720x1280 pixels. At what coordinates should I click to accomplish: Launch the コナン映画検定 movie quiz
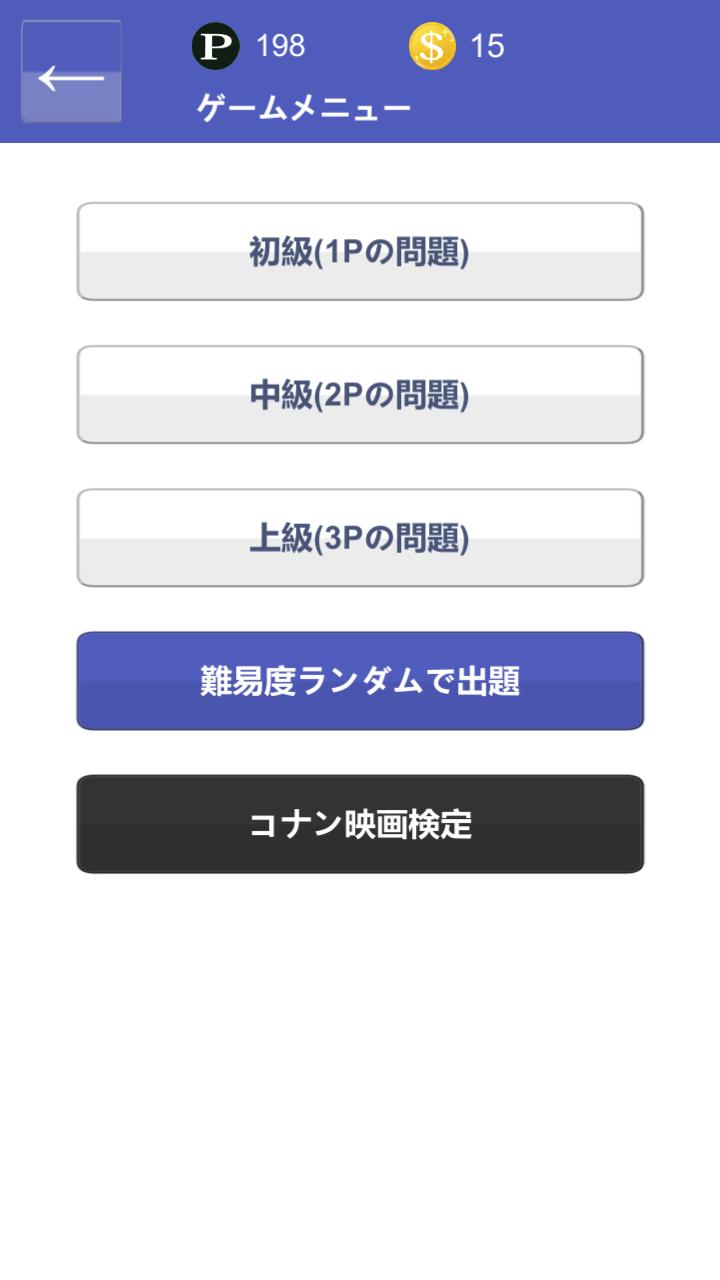click(360, 824)
